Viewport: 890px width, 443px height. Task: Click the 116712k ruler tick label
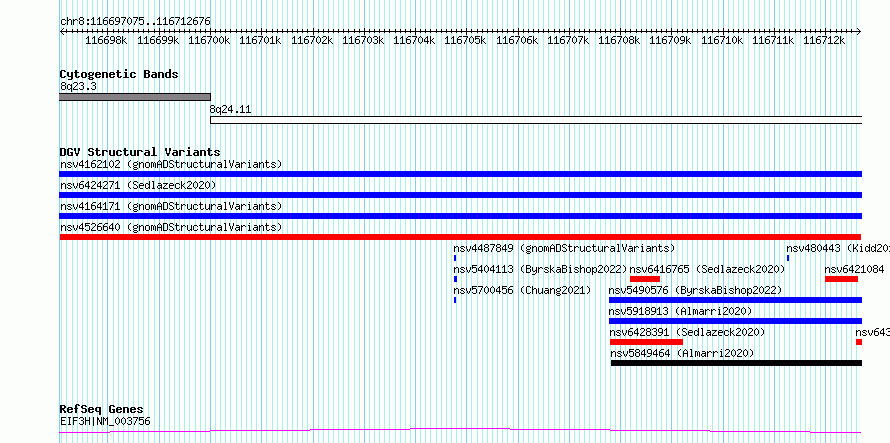[824, 40]
